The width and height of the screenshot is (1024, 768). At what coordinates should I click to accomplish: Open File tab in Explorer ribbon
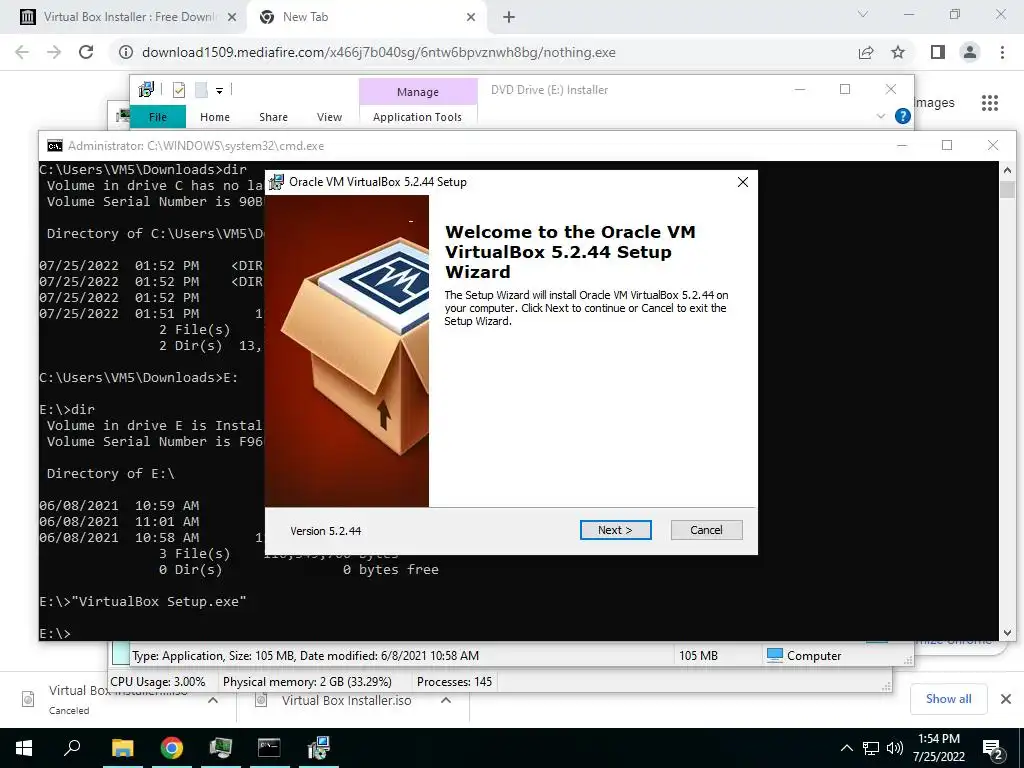158,117
